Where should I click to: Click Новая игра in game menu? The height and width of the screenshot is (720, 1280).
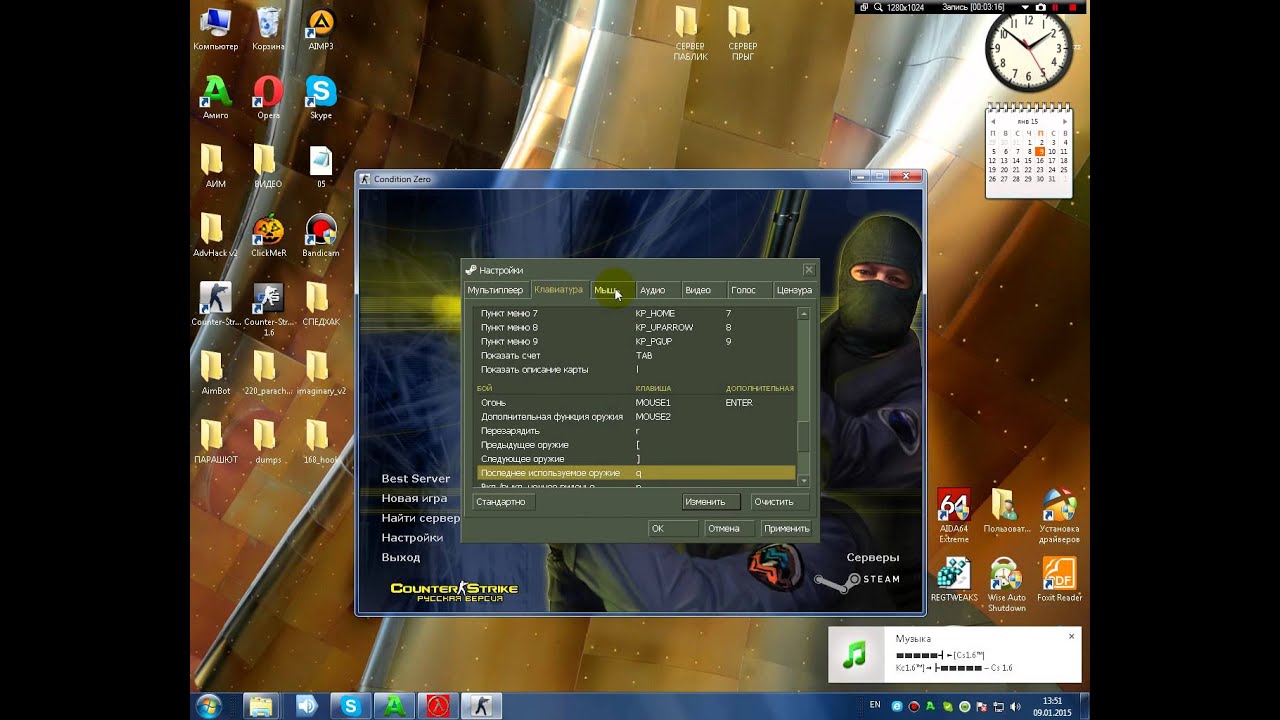(414, 498)
